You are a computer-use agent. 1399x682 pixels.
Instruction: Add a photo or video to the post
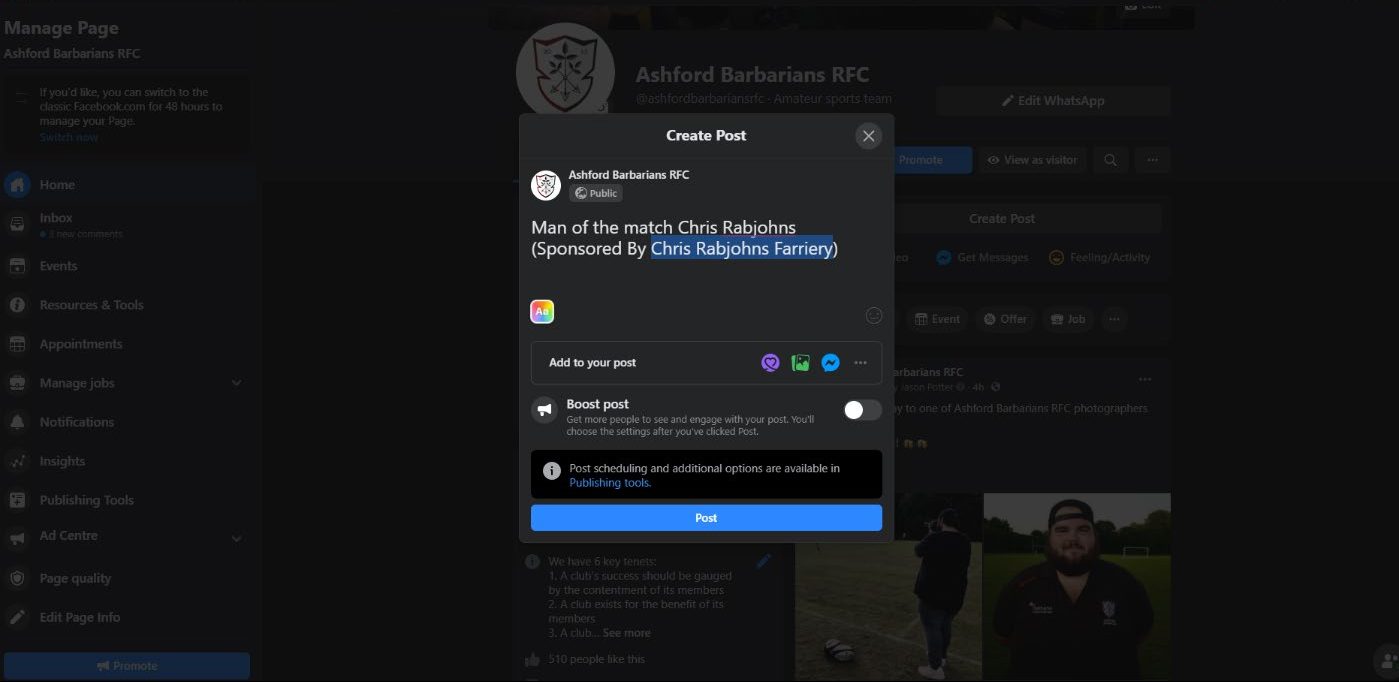click(800, 363)
